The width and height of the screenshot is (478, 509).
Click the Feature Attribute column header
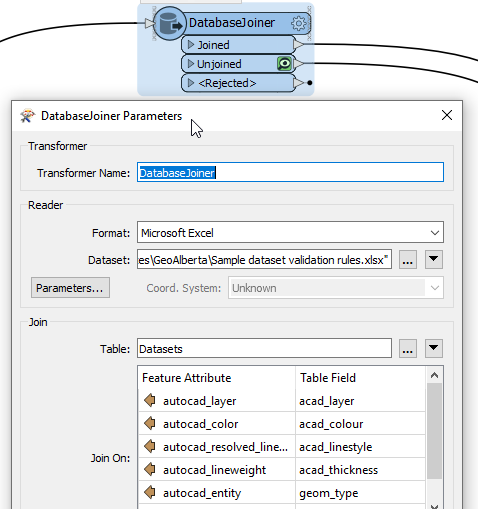pos(217,378)
